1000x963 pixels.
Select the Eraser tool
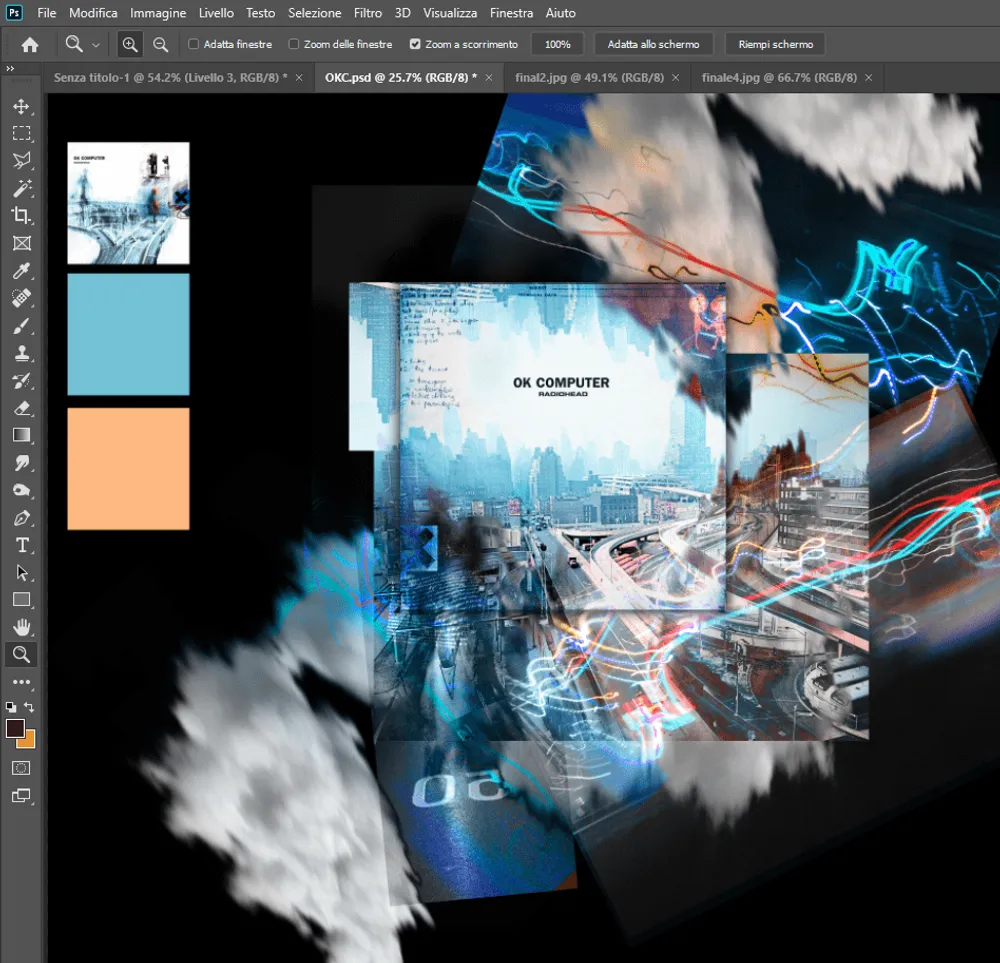[21, 408]
